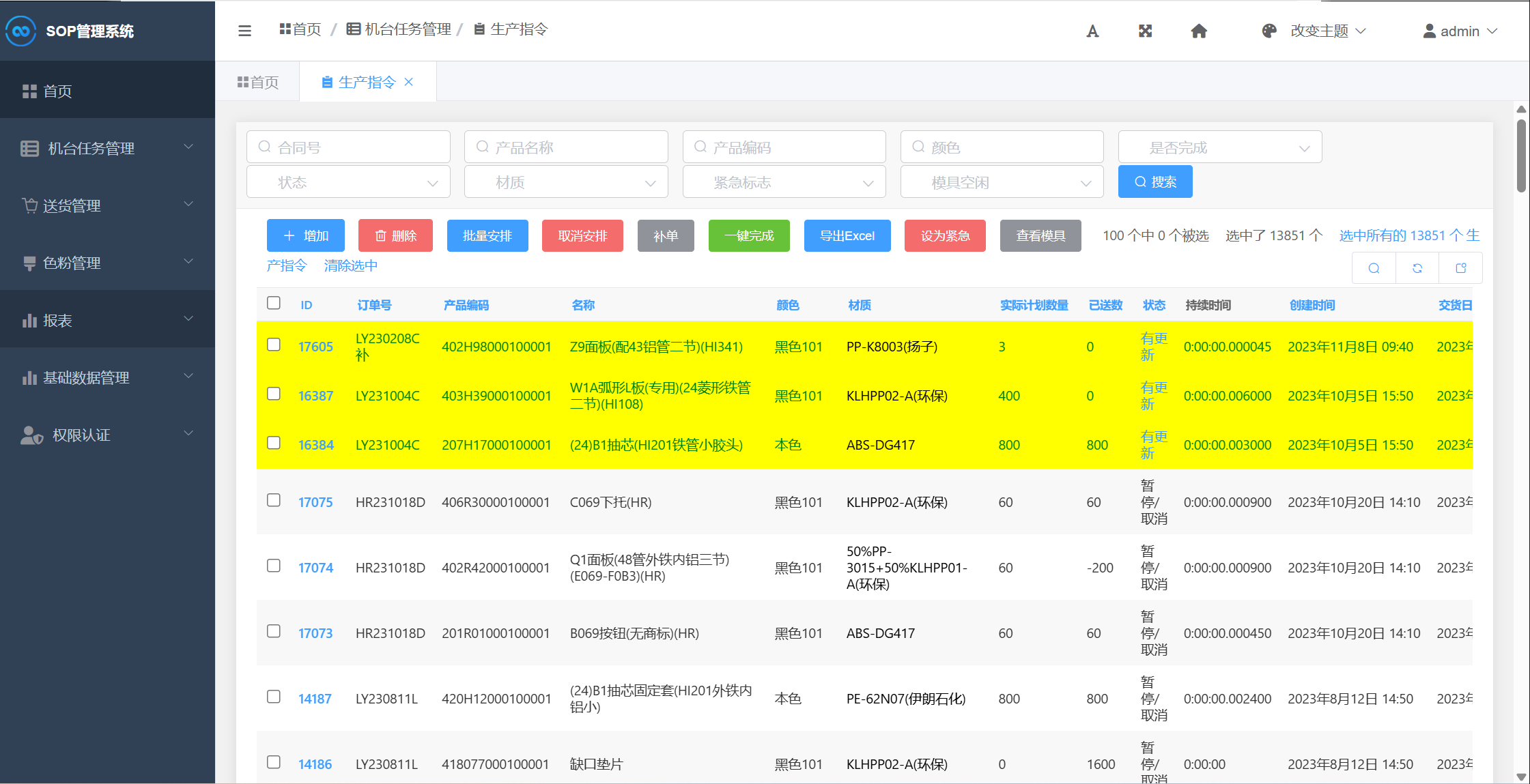Click the table search magnifier icon
The height and width of the screenshot is (784, 1530).
coord(1374,268)
